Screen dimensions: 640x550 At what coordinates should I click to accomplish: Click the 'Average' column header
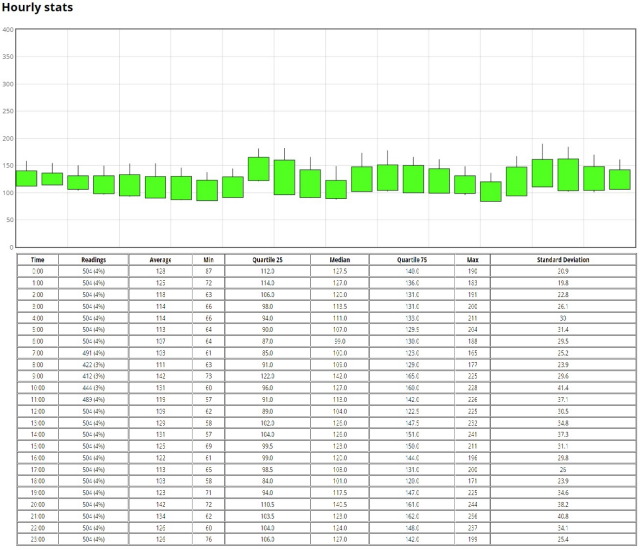pyautogui.click(x=160, y=259)
